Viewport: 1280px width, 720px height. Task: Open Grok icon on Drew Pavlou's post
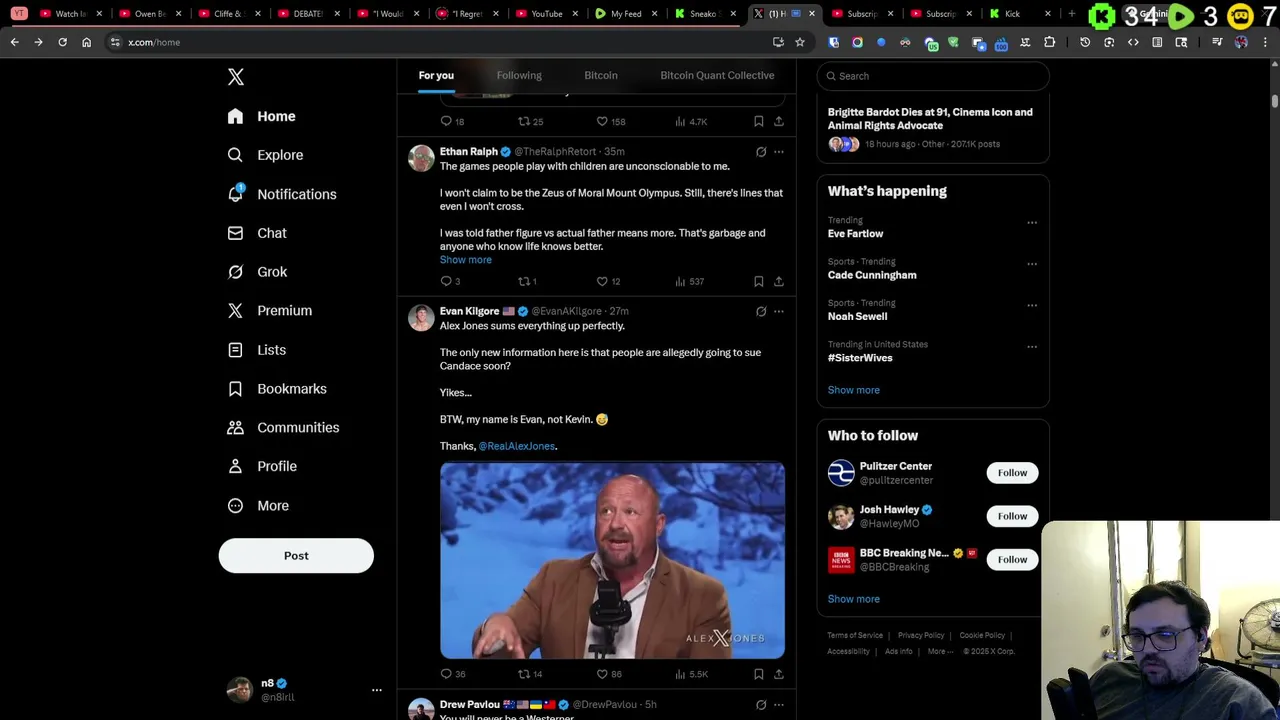pyautogui.click(x=761, y=705)
